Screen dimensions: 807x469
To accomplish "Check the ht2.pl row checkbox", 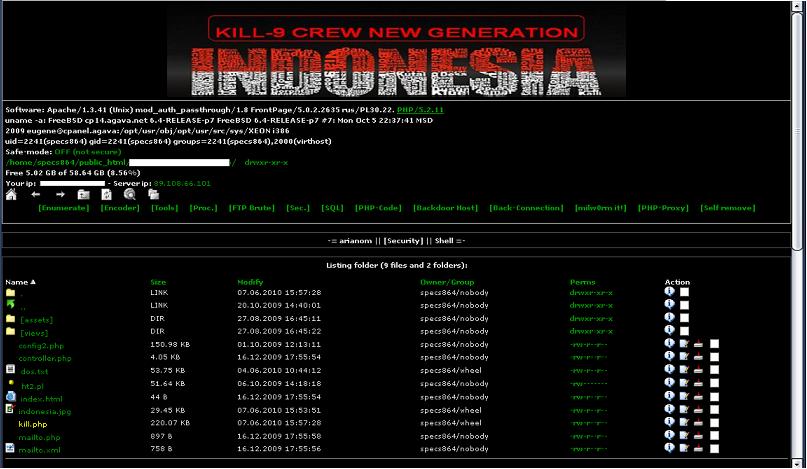I will (x=714, y=383).
